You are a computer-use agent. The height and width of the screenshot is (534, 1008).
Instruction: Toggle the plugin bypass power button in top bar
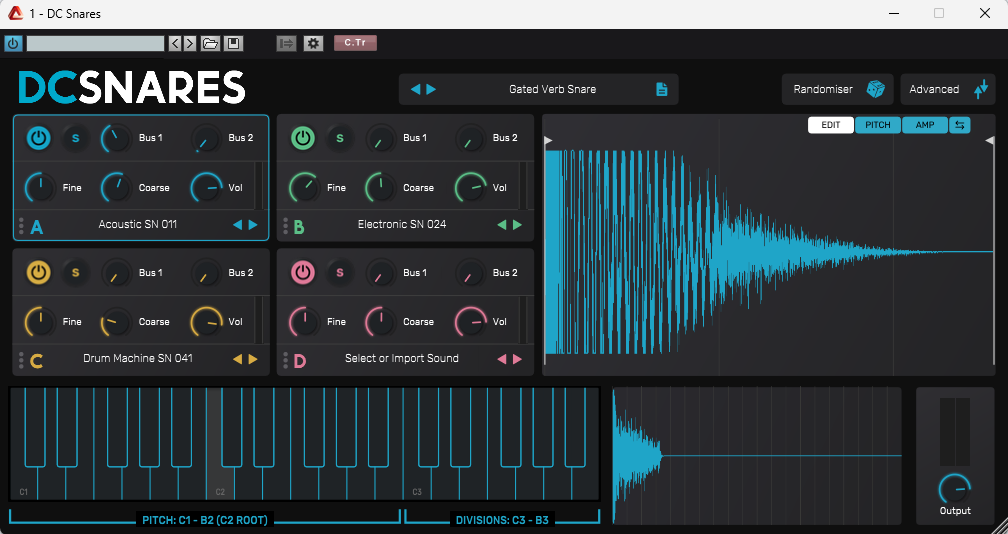click(14, 43)
